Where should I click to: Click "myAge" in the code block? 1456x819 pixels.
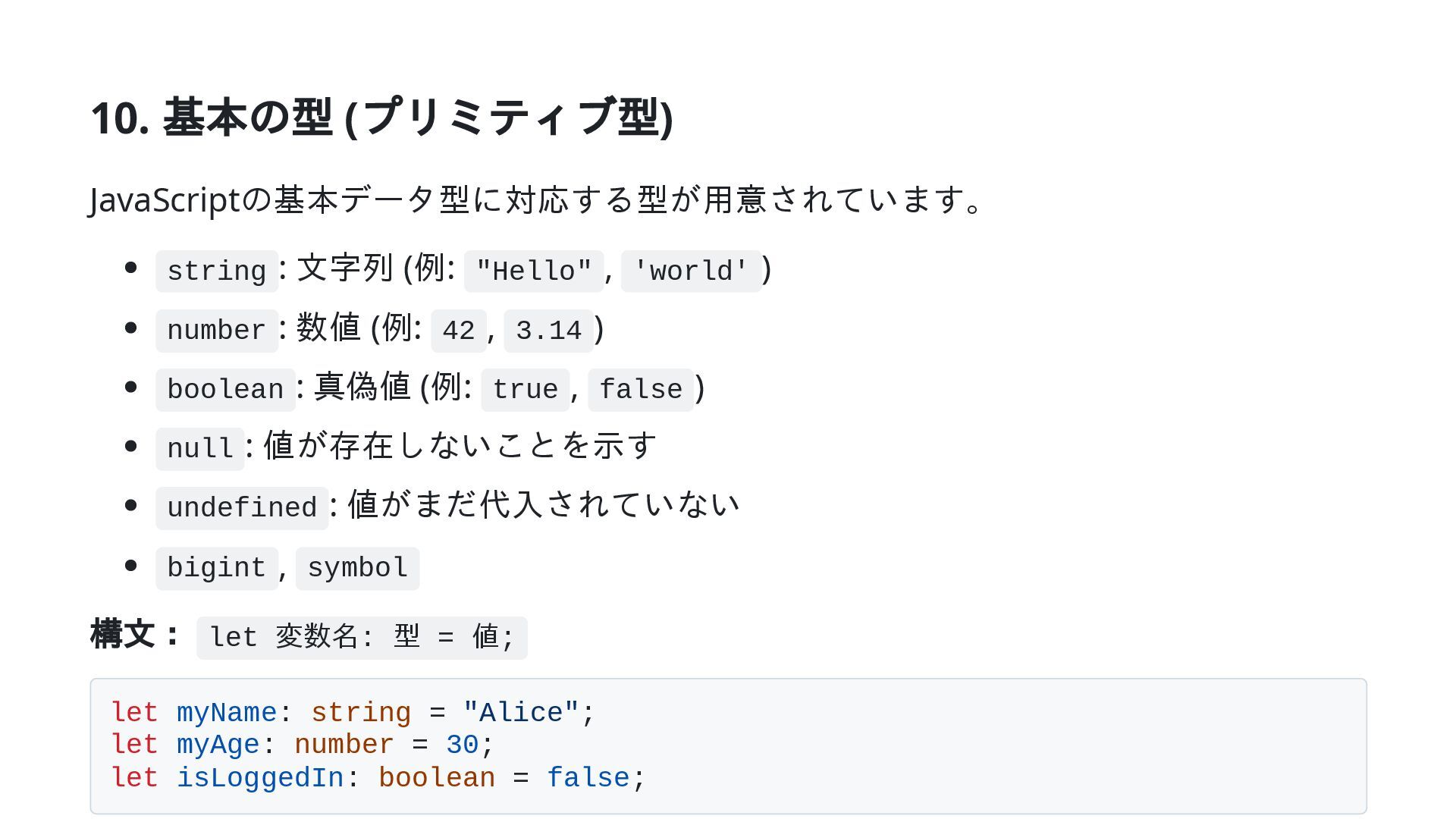click(218, 745)
